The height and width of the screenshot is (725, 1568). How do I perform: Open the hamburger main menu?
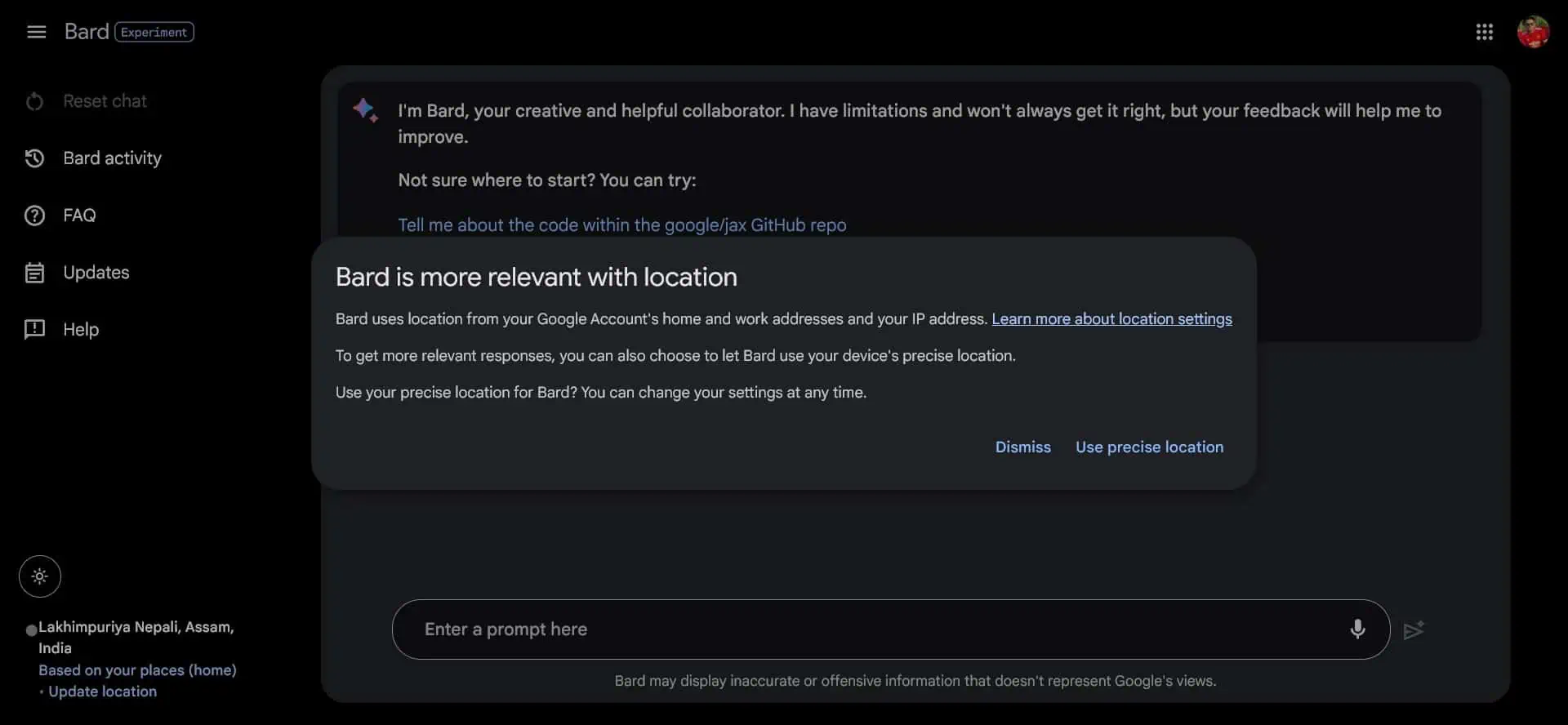pyautogui.click(x=36, y=32)
